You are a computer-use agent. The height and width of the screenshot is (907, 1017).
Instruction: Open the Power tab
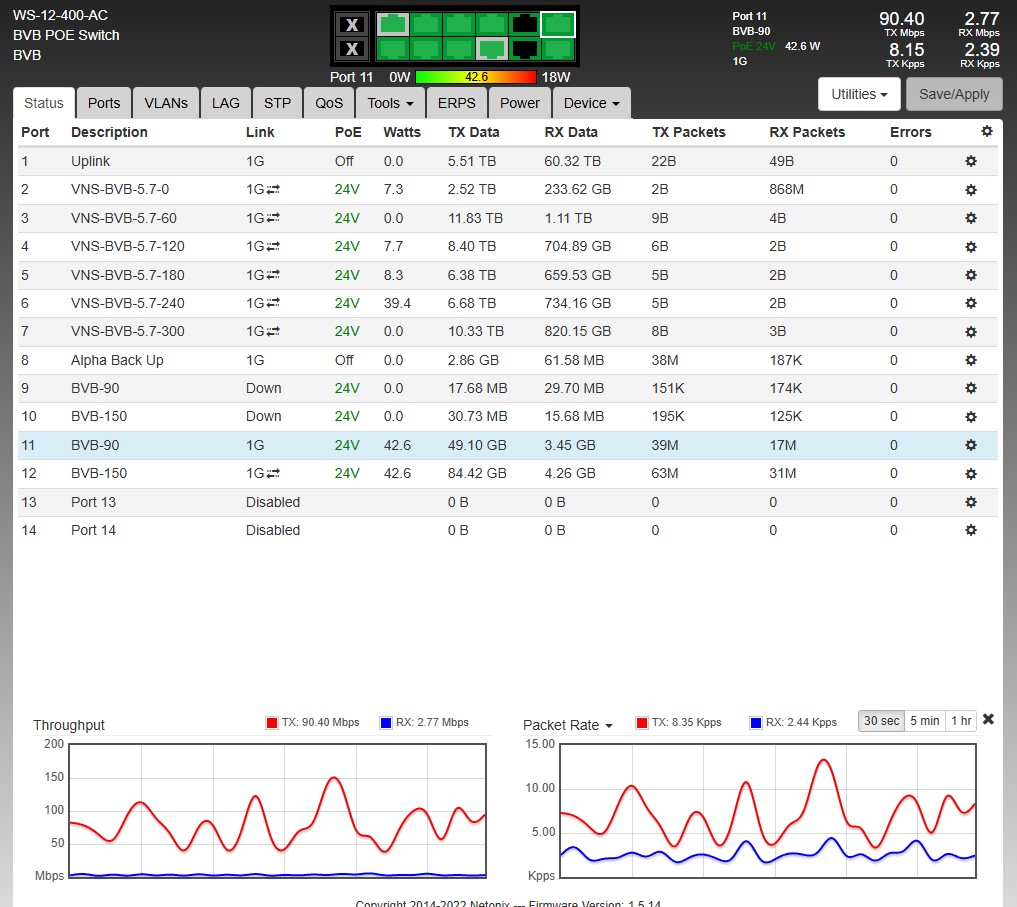click(x=519, y=103)
